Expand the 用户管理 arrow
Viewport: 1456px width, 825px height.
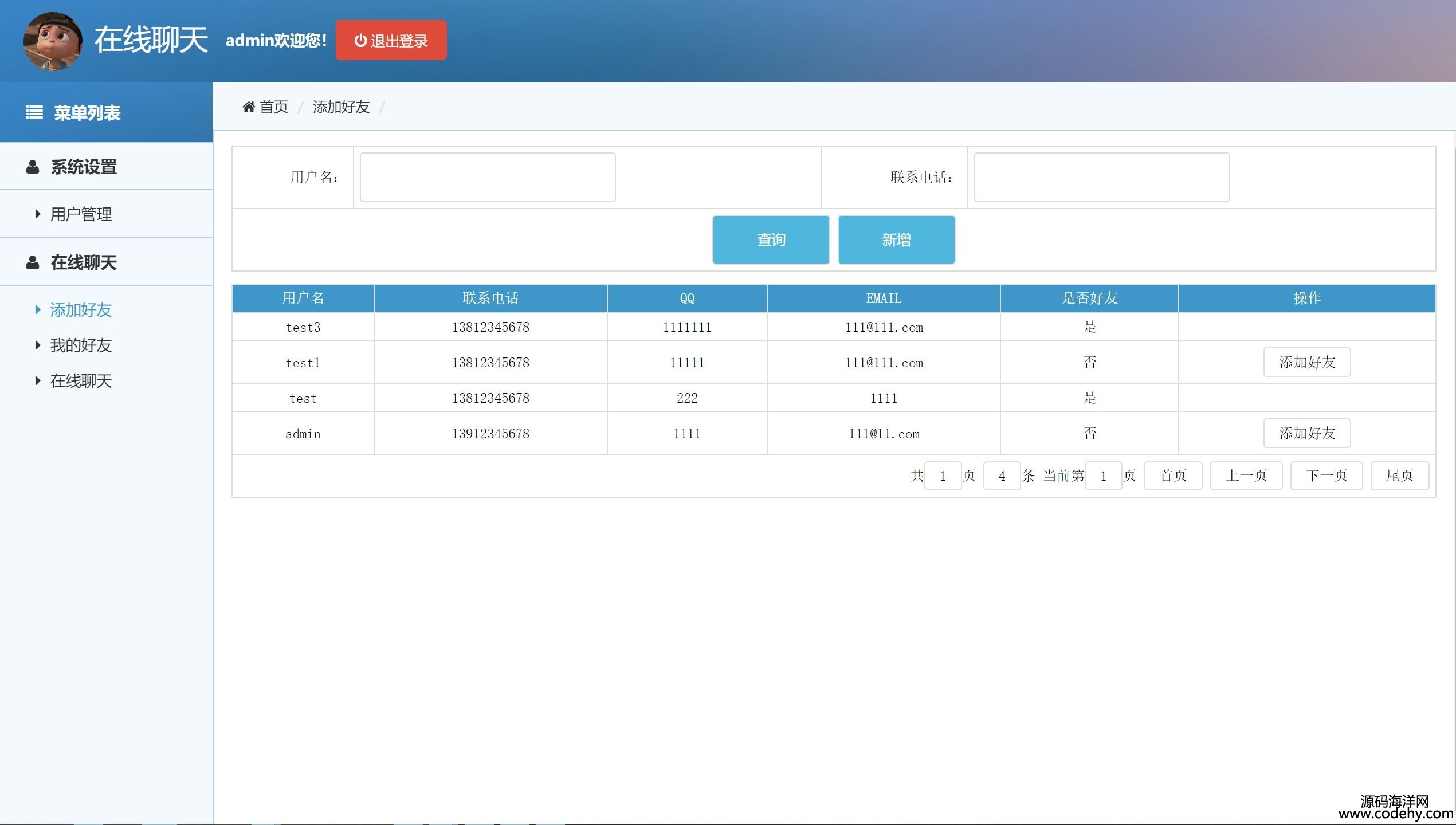click(38, 214)
